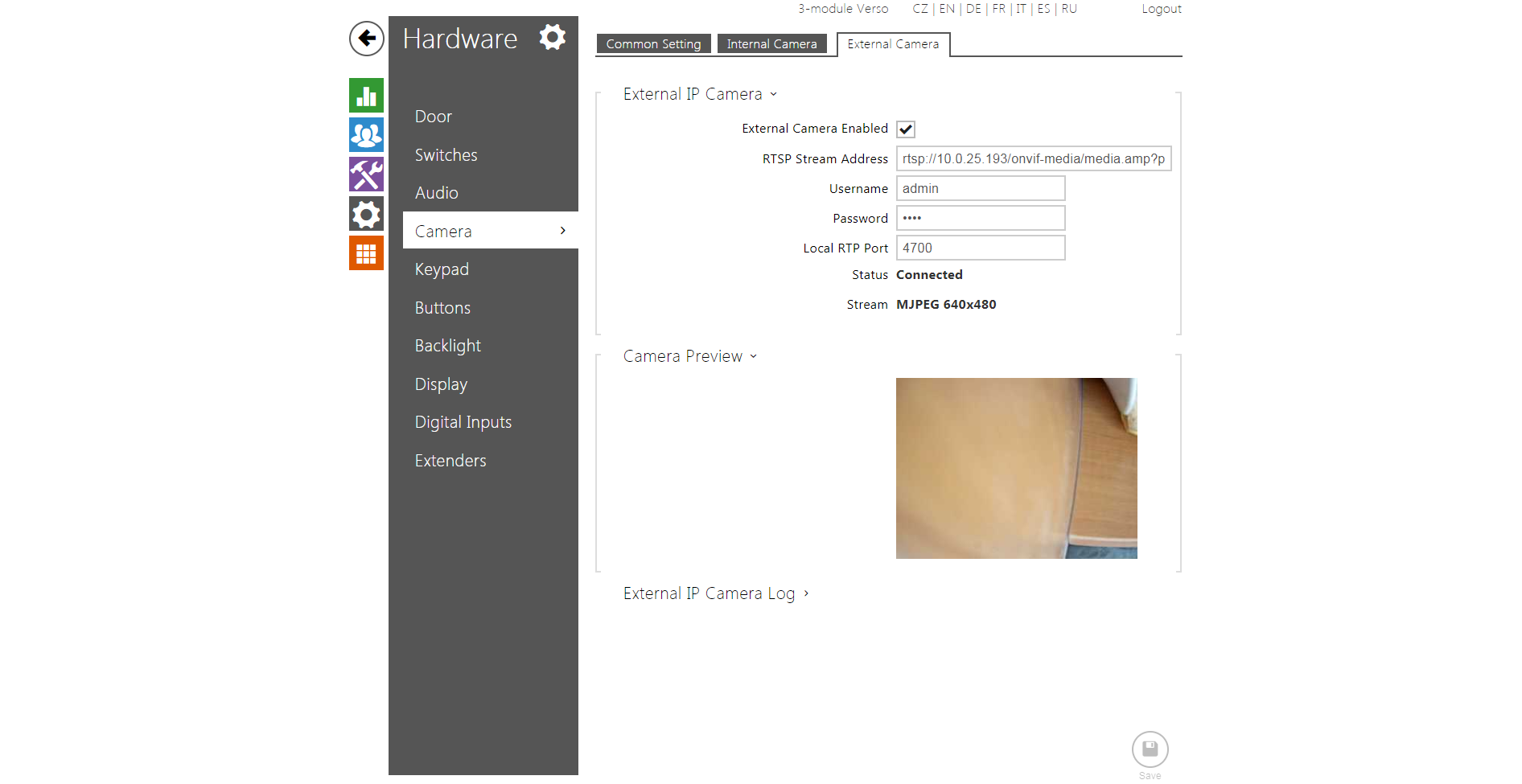Click the RTSP Stream Address field
The image size is (1522, 784).
(1033, 159)
